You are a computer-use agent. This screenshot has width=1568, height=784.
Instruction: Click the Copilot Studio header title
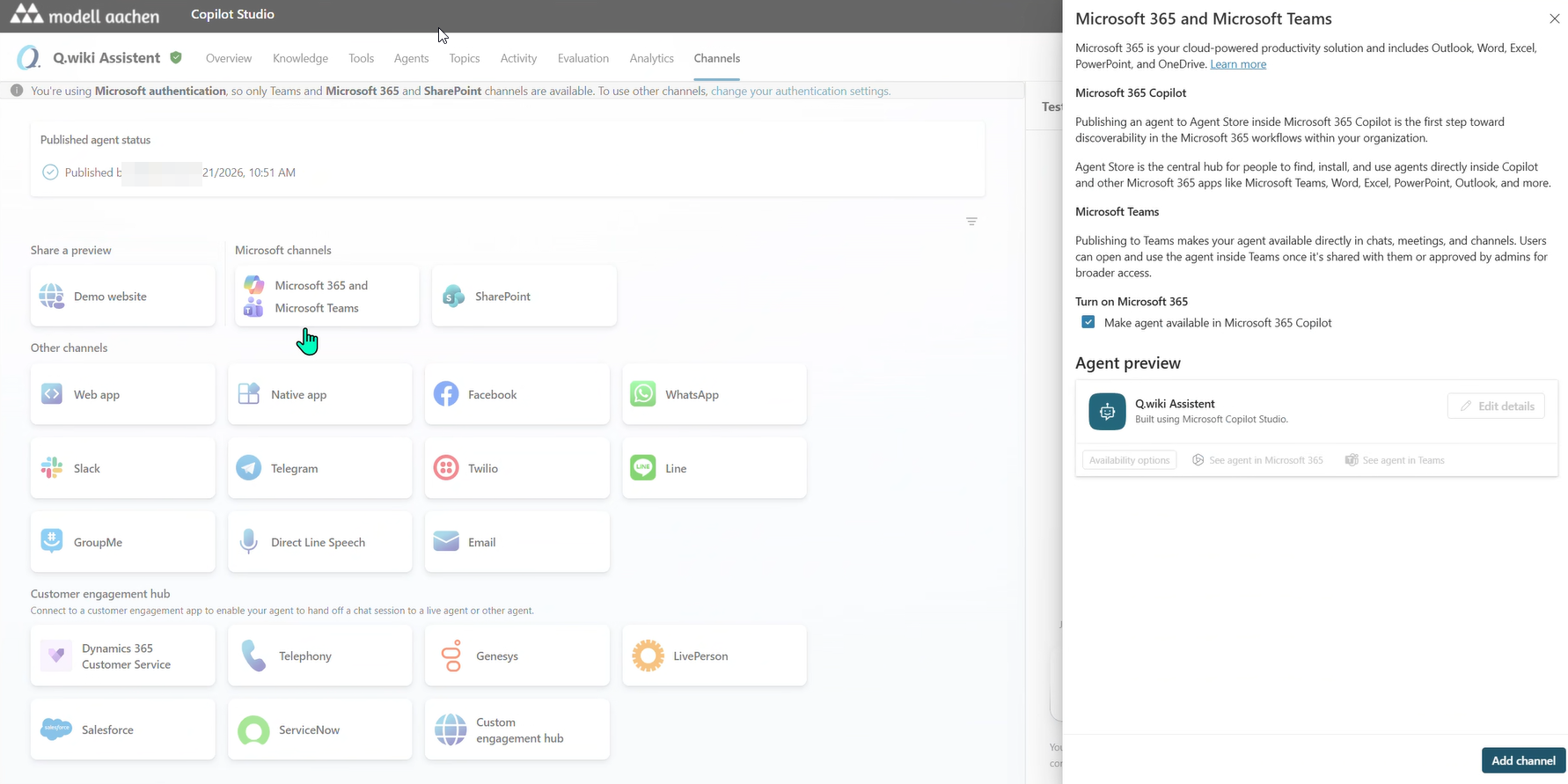(x=232, y=14)
